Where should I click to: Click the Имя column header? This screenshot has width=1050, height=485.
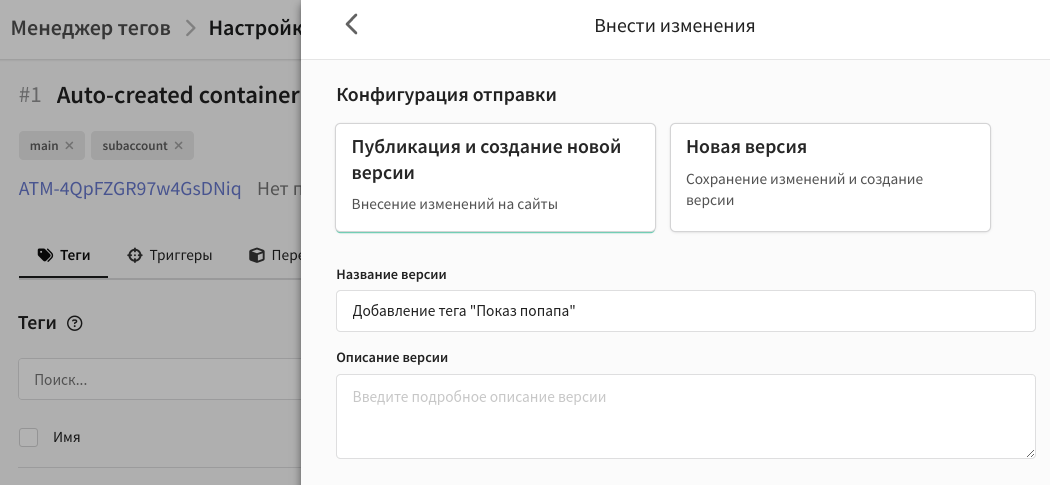67,437
